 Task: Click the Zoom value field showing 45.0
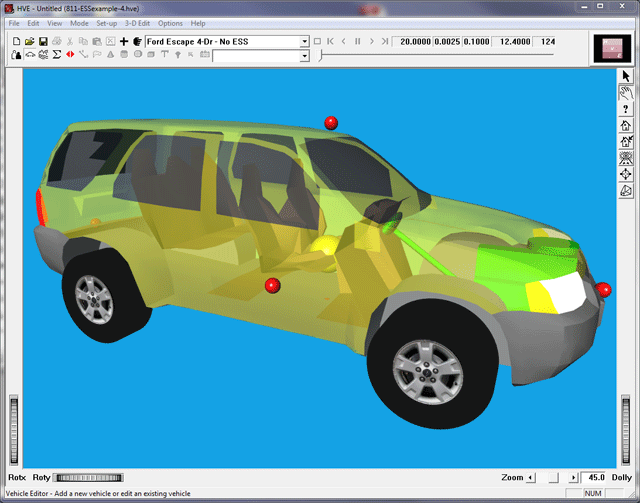pos(596,478)
